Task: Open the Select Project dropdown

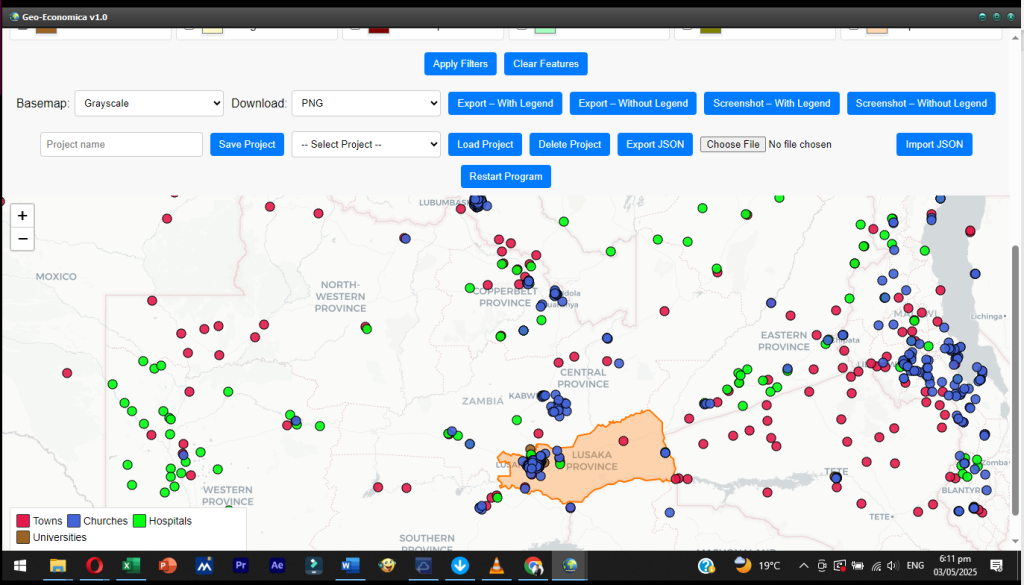Action: (366, 144)
